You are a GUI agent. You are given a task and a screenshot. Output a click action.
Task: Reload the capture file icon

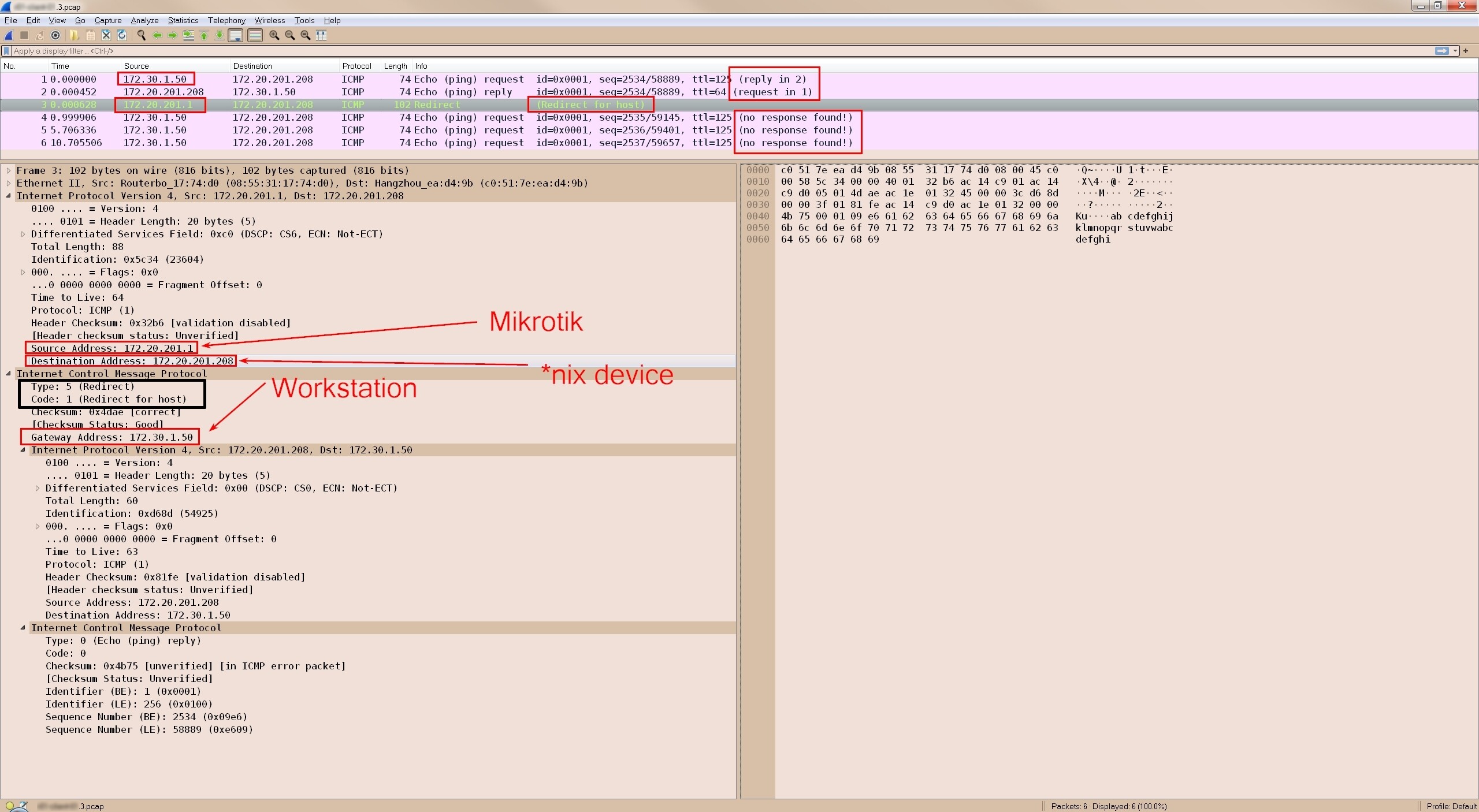point(122,35)
